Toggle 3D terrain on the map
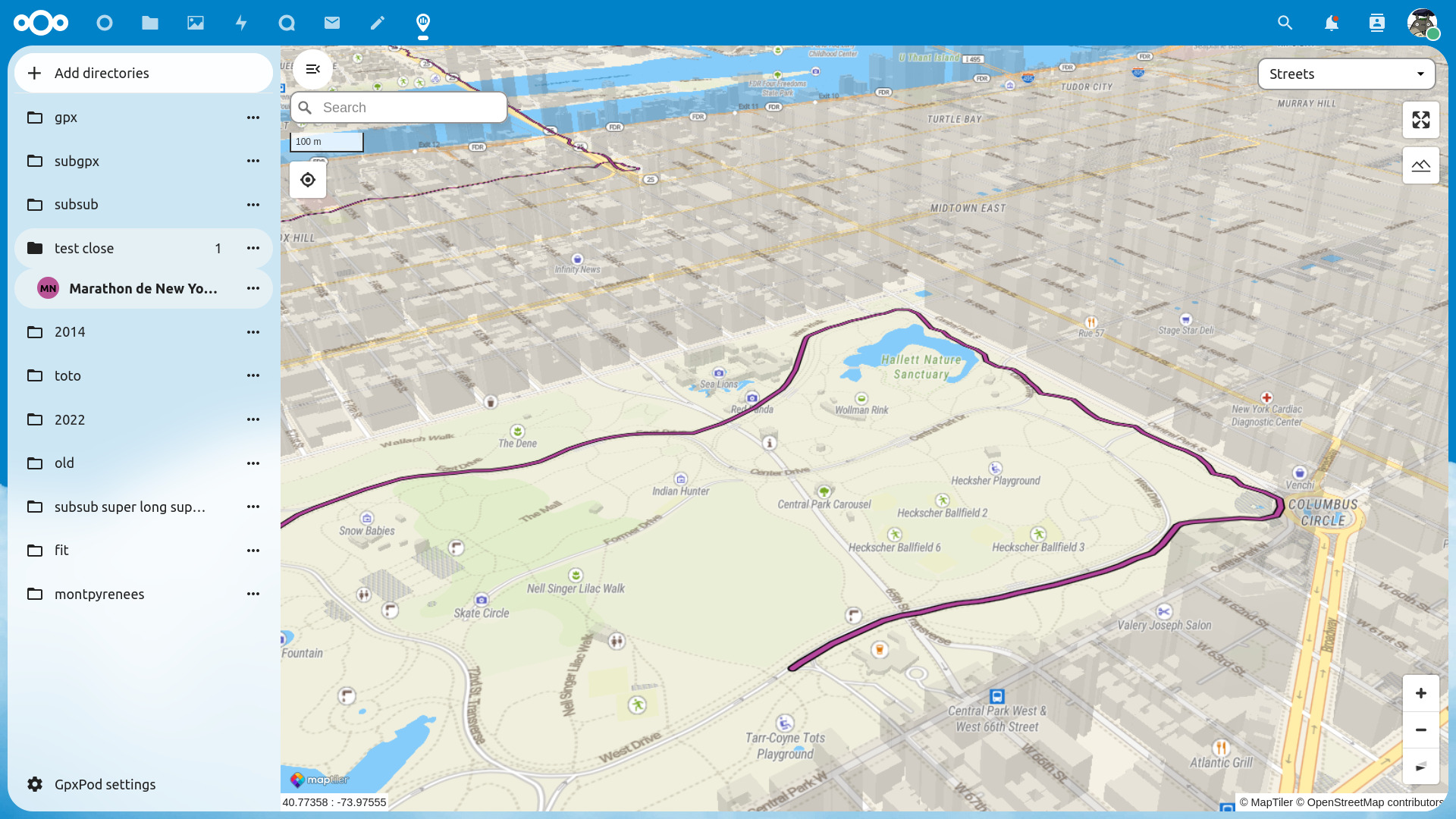1456x819 pixels. point(1420,165)
